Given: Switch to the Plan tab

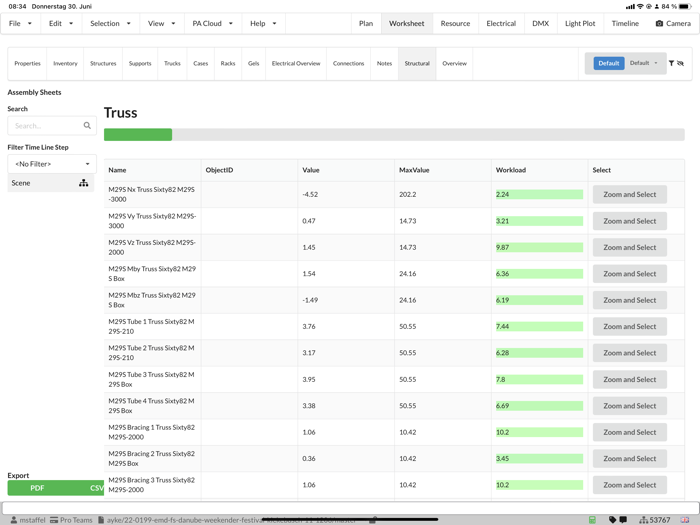Looking at the screenshot, I should (366, 23).
